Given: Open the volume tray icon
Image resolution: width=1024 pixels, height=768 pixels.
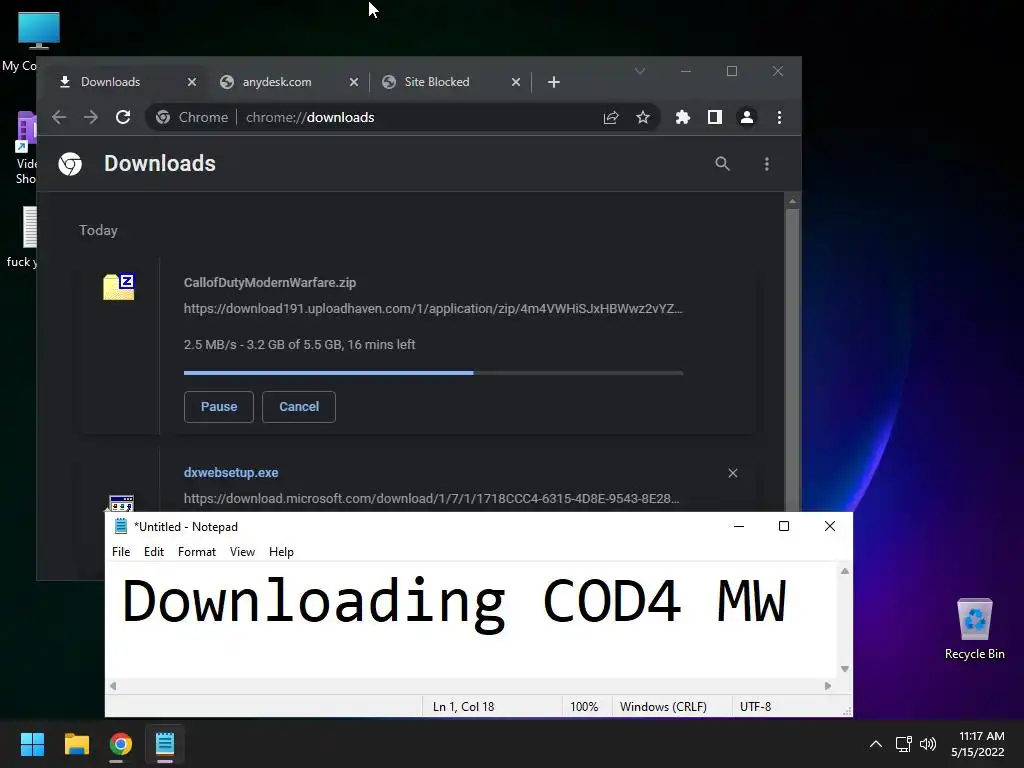Looking at the screenshot, I should [x=927, y=744].
